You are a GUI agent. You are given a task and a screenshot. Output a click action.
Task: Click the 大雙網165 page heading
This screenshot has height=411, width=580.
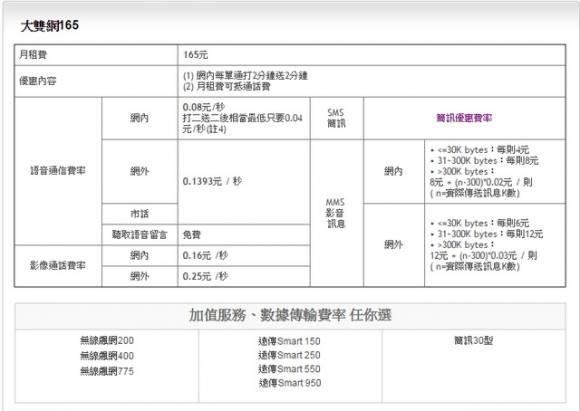tap(50, 26)
